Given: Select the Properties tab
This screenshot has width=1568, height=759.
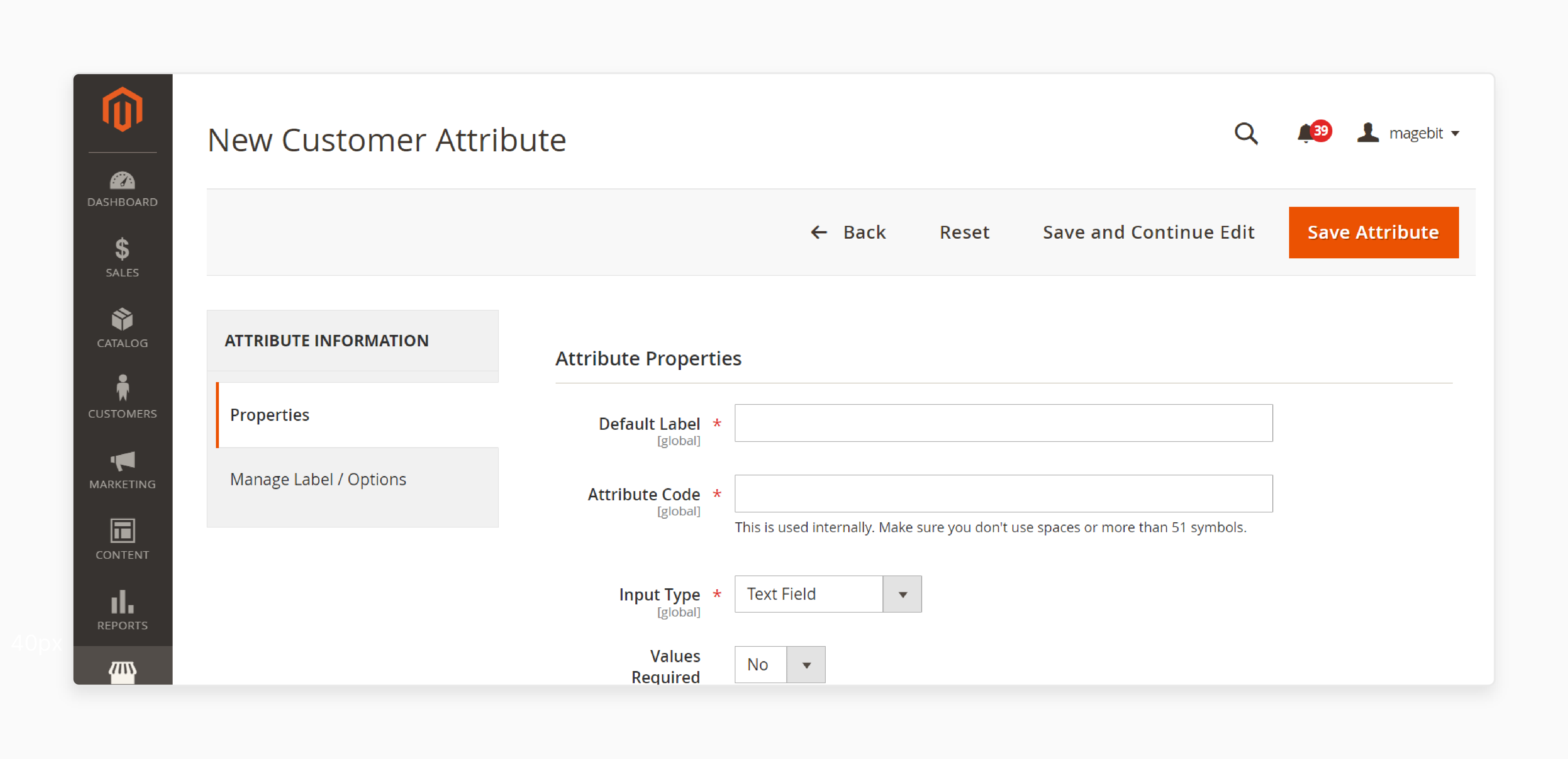Looking at the screenshot, I should pos(358,415).
